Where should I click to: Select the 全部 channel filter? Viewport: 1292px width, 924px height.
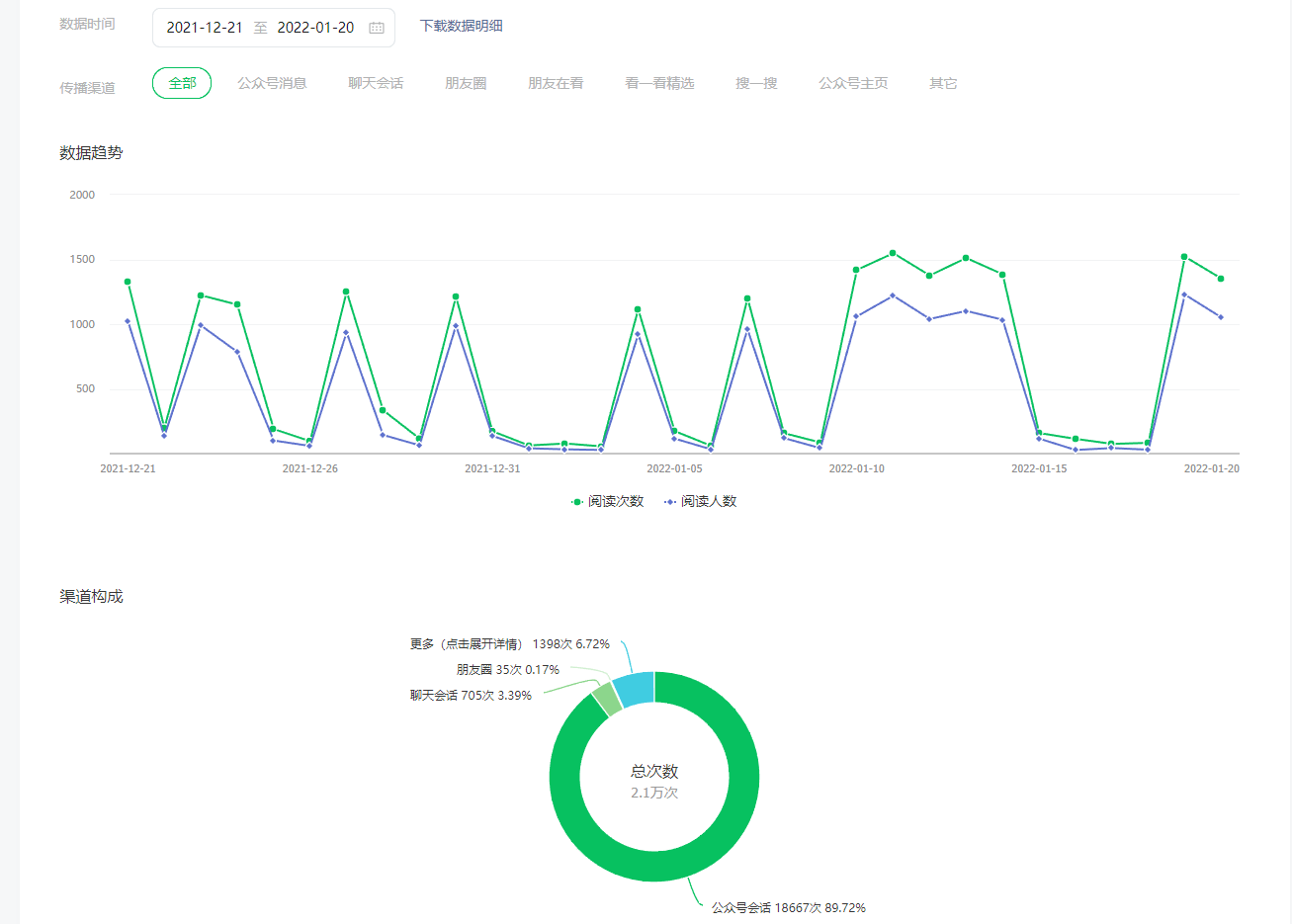coord(182,83)
